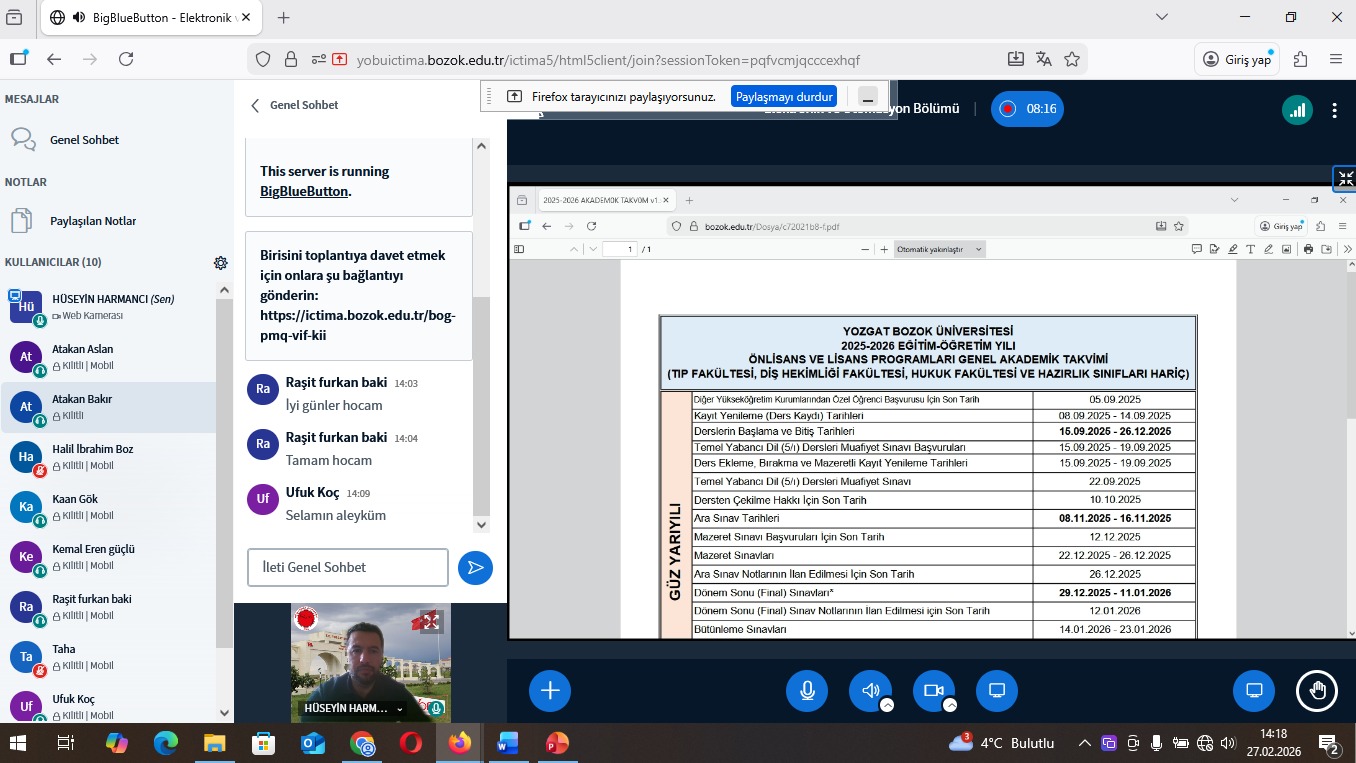Screen dimensions: 1356x763
Task: Open the dropdown on HÜSEYİN HARM... webcam label
Action: point(400,708)
